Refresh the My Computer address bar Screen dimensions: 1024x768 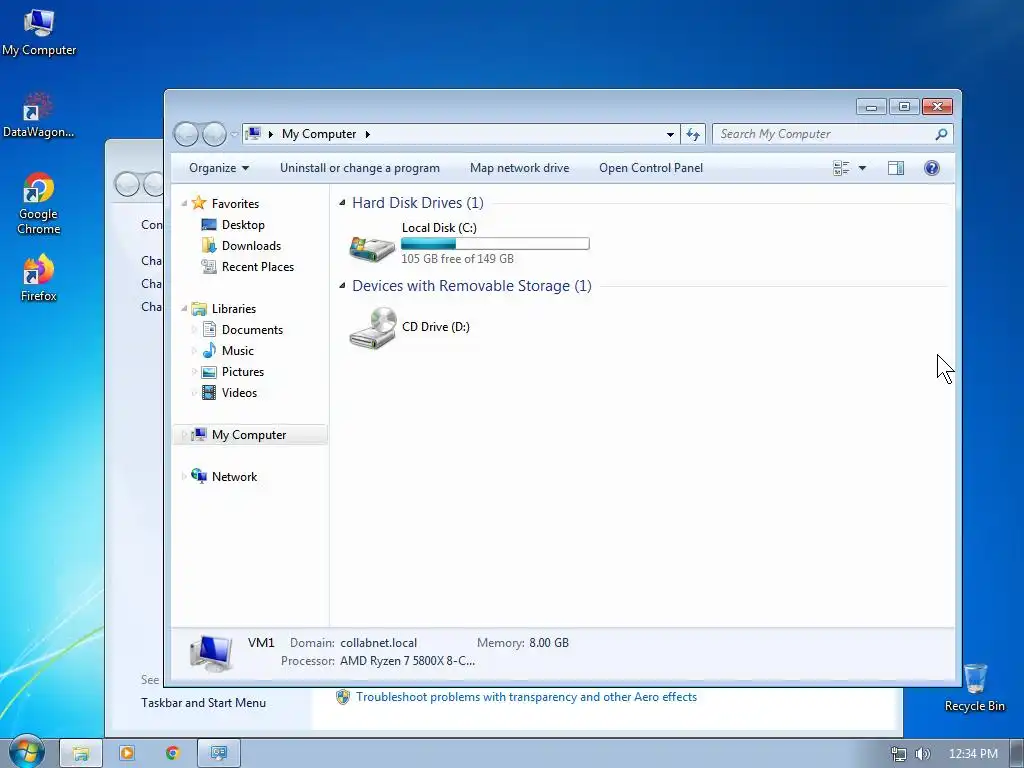tap(693, 134)
